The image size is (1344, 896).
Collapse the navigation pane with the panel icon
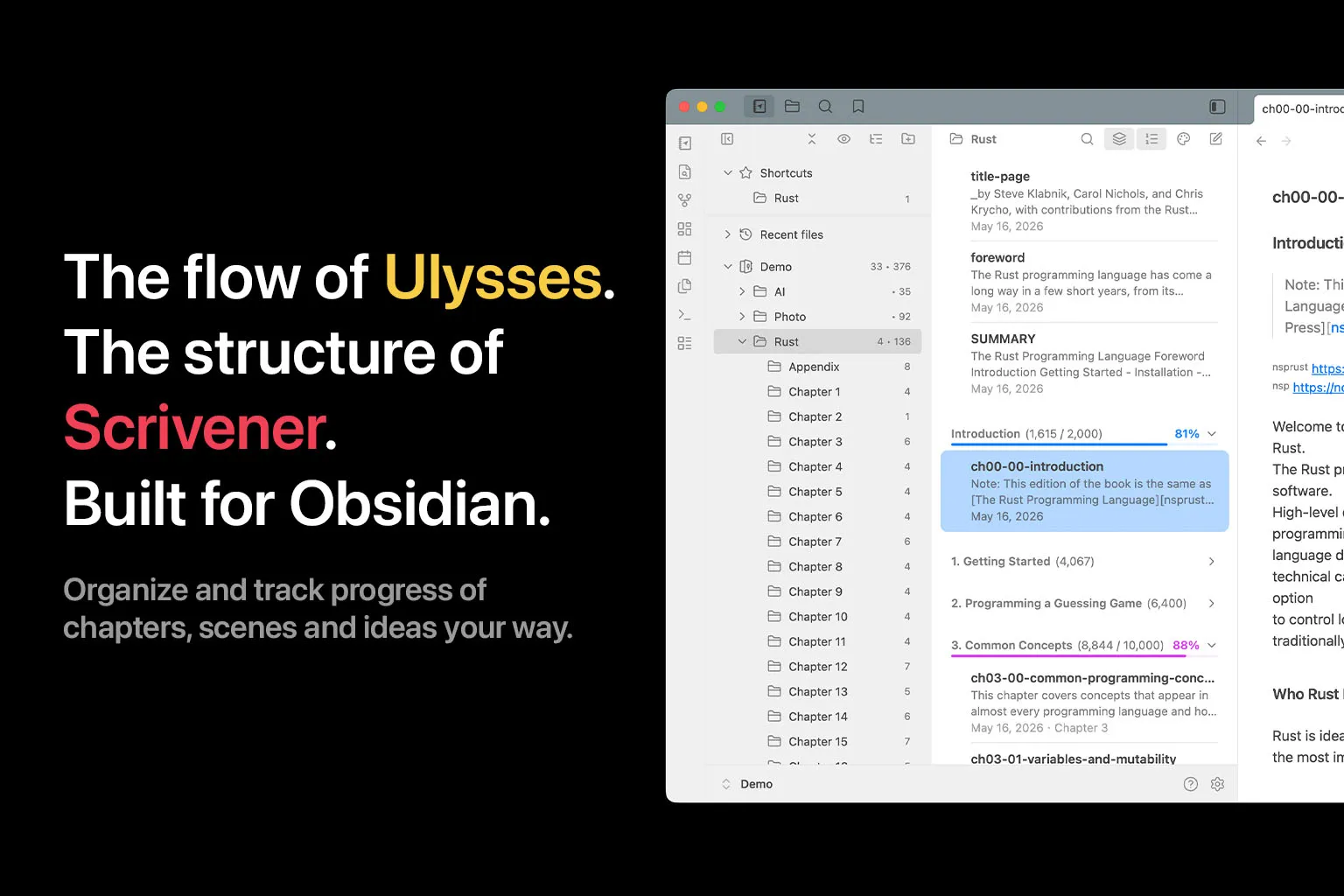pos(727,139)
